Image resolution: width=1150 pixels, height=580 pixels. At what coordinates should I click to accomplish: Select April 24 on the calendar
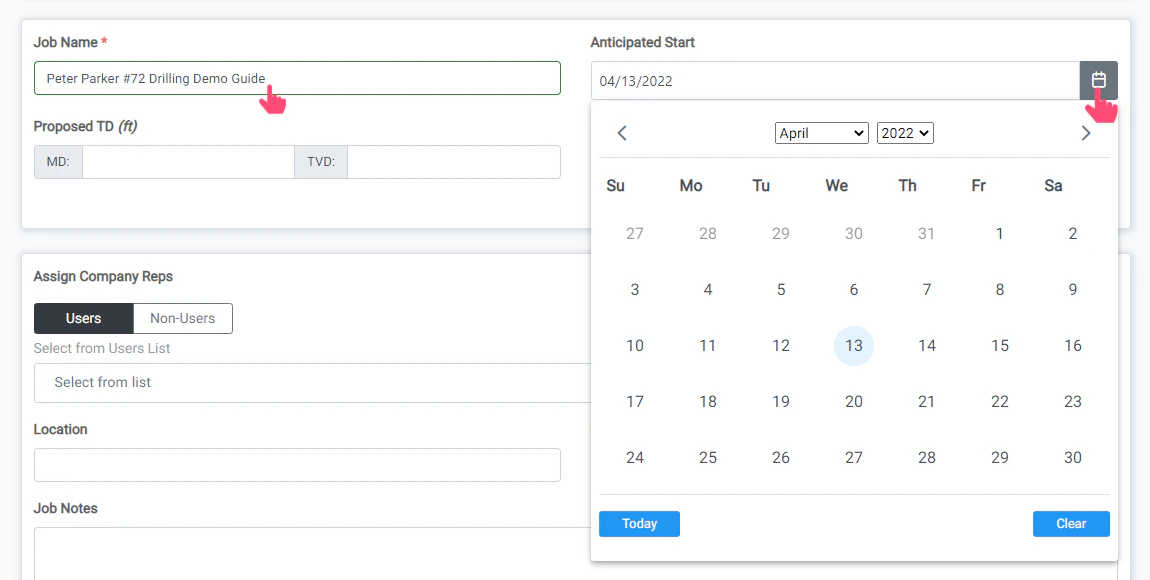click(x=634, y=457)
